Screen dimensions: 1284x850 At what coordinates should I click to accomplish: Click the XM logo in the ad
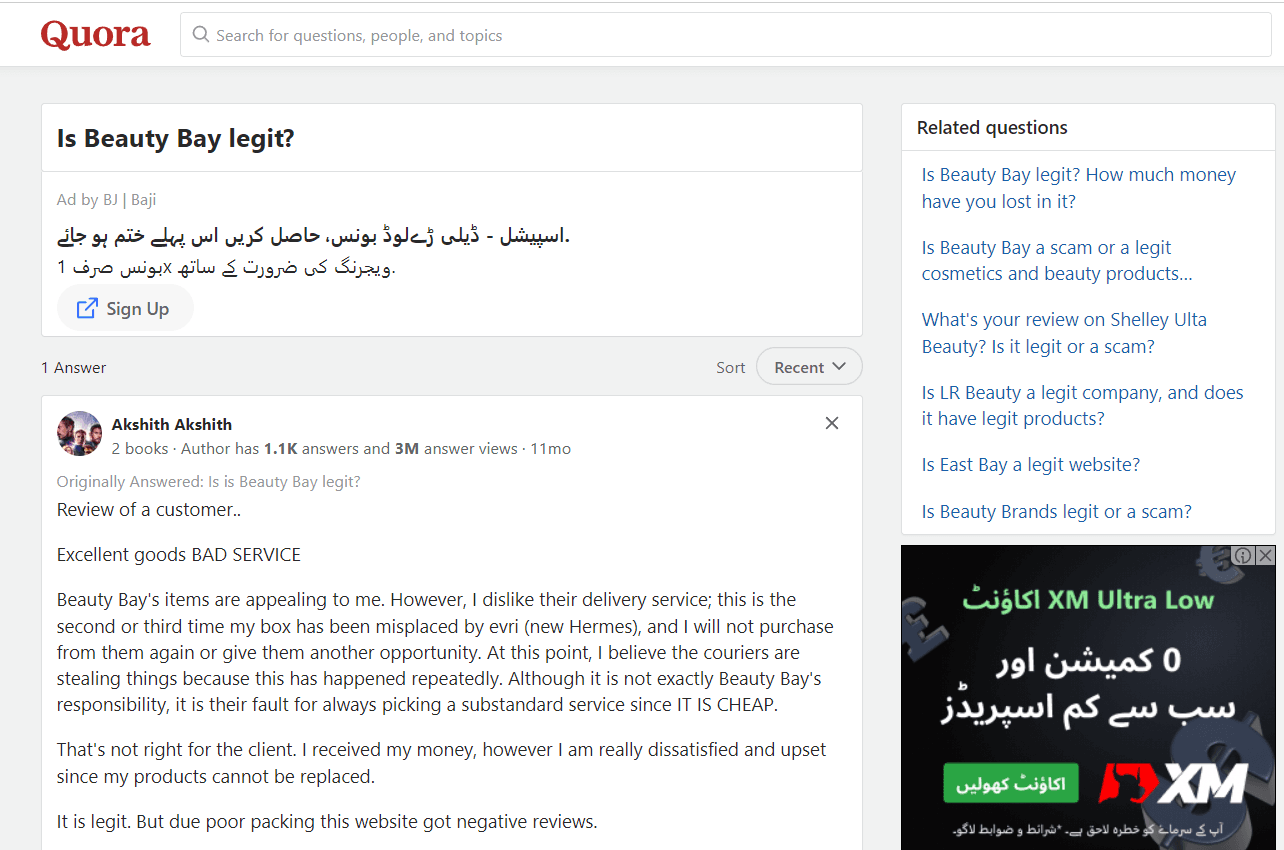coord(1175,783)
